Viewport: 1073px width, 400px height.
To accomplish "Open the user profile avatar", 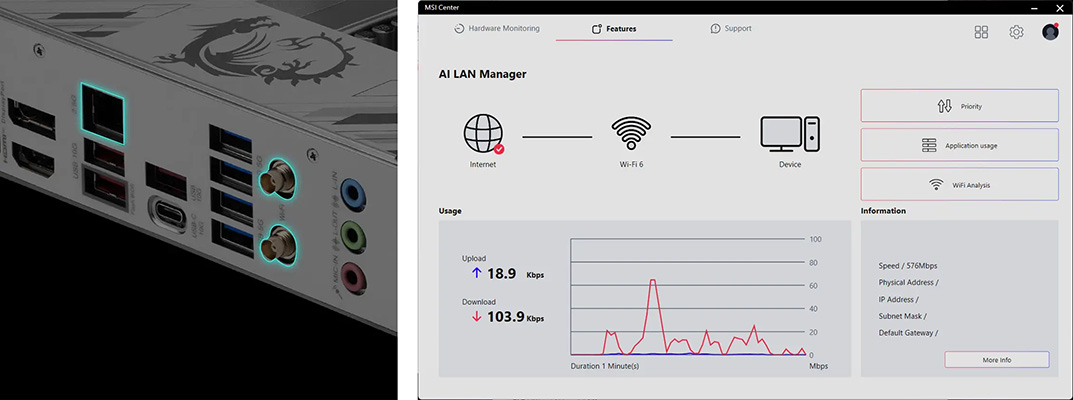I will point(1050,31).
